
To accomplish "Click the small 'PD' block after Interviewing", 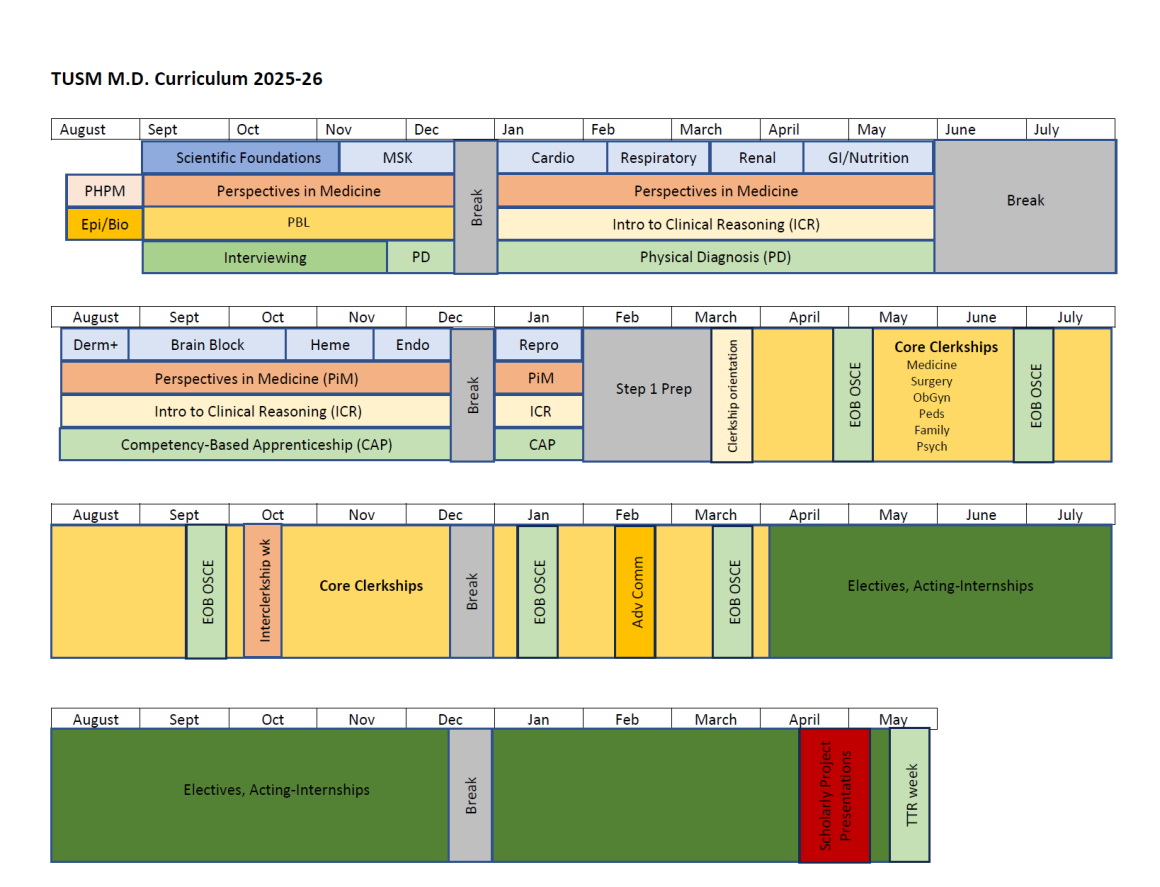I will [x=421, y=257].
